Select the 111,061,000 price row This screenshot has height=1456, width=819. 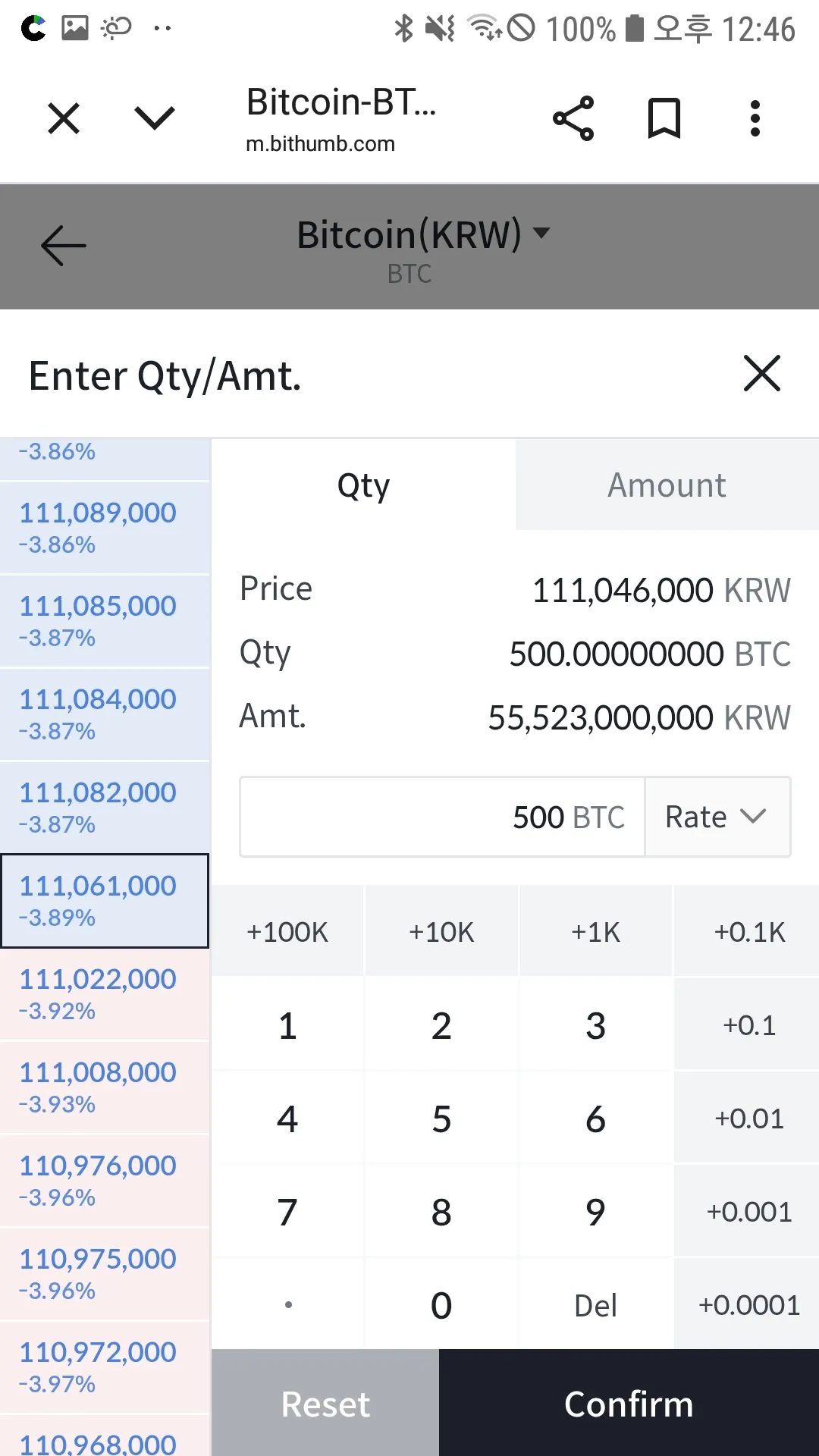tap(105, 900)
